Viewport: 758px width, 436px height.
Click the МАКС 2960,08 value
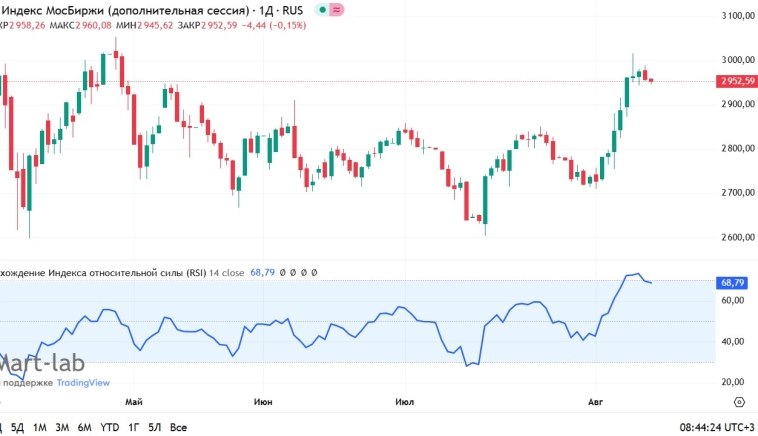pos(80,25)
